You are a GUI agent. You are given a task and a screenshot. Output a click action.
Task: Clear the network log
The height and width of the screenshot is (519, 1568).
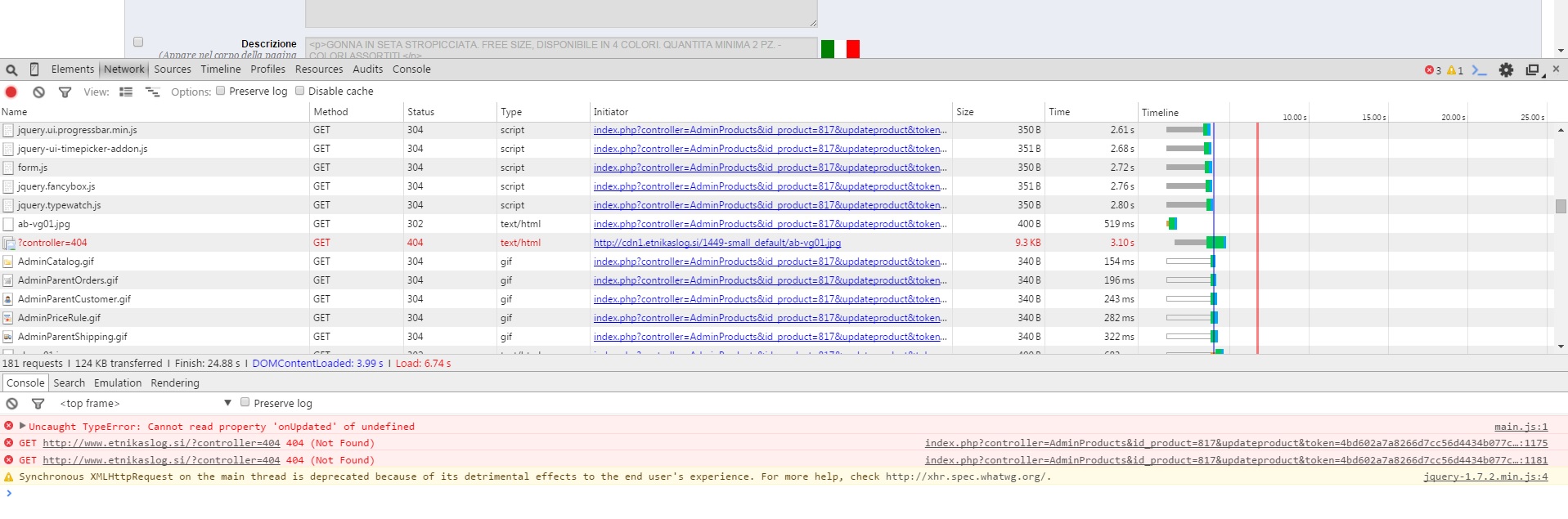(x=38, y=92)
